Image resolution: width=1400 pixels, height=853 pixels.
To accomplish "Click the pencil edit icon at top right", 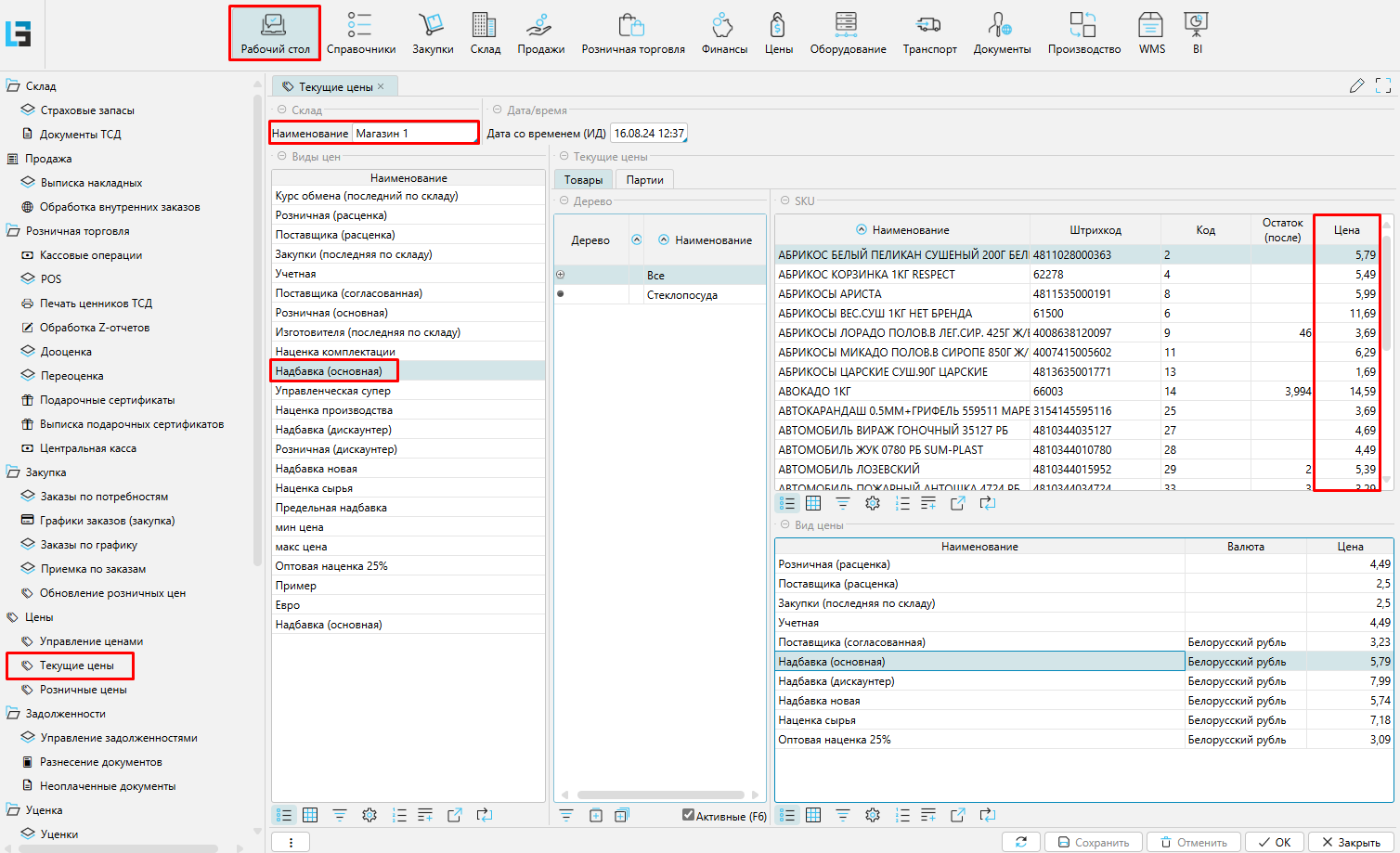I will [1356, 86].
